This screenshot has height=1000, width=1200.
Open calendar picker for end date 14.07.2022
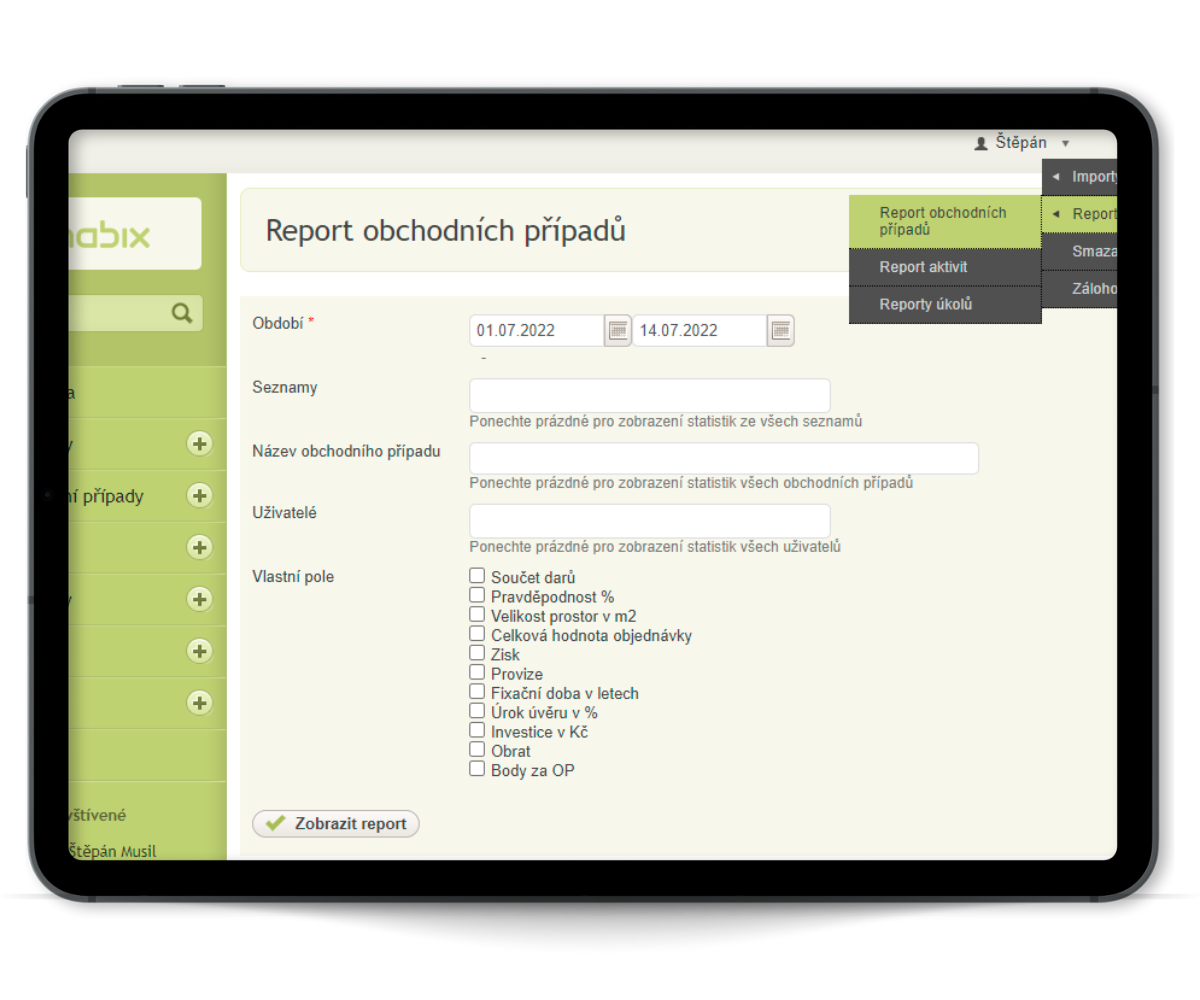click(x=781, y=330)
